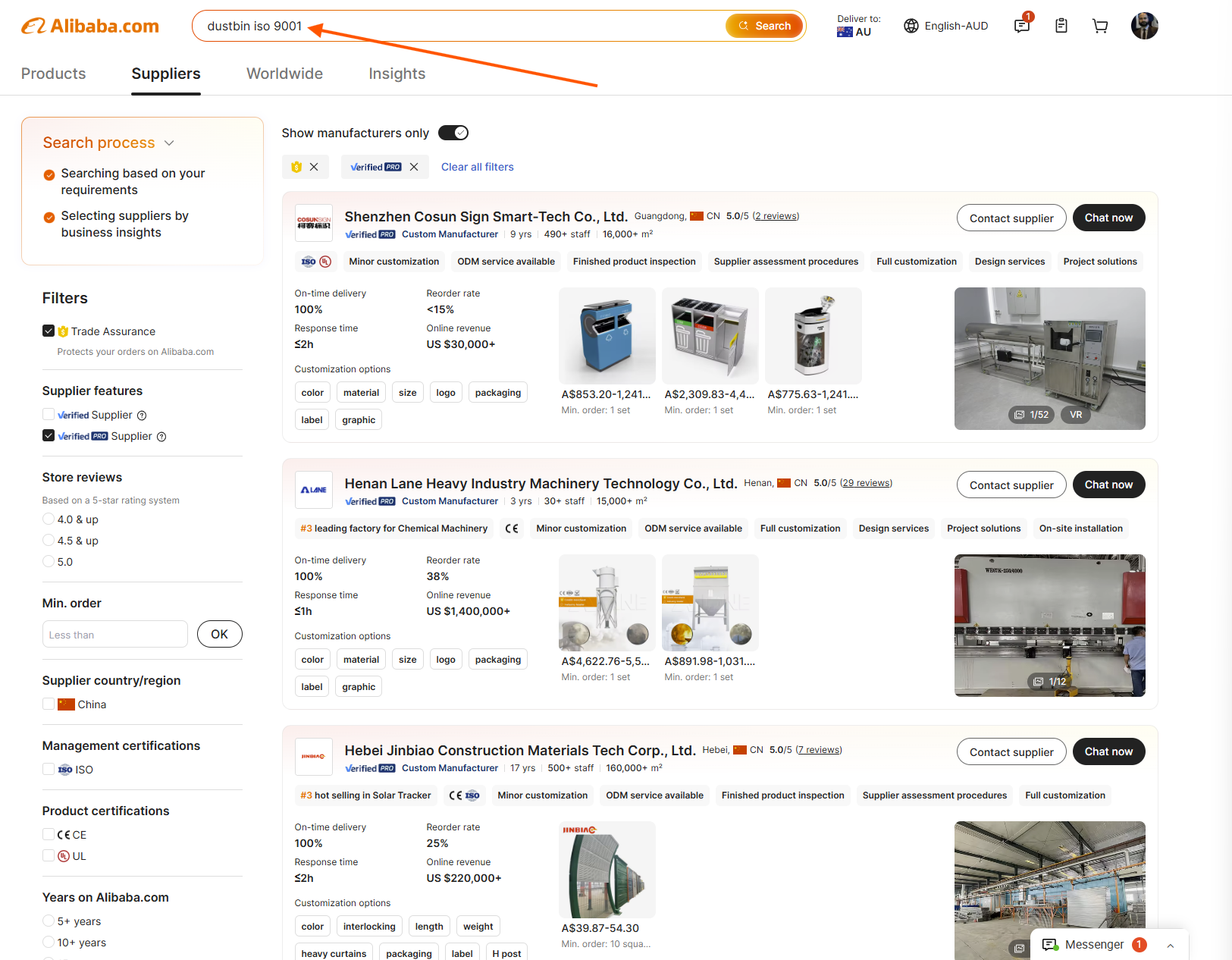
Task: Click the Messenger chat icon
Action: (1050, 945)
